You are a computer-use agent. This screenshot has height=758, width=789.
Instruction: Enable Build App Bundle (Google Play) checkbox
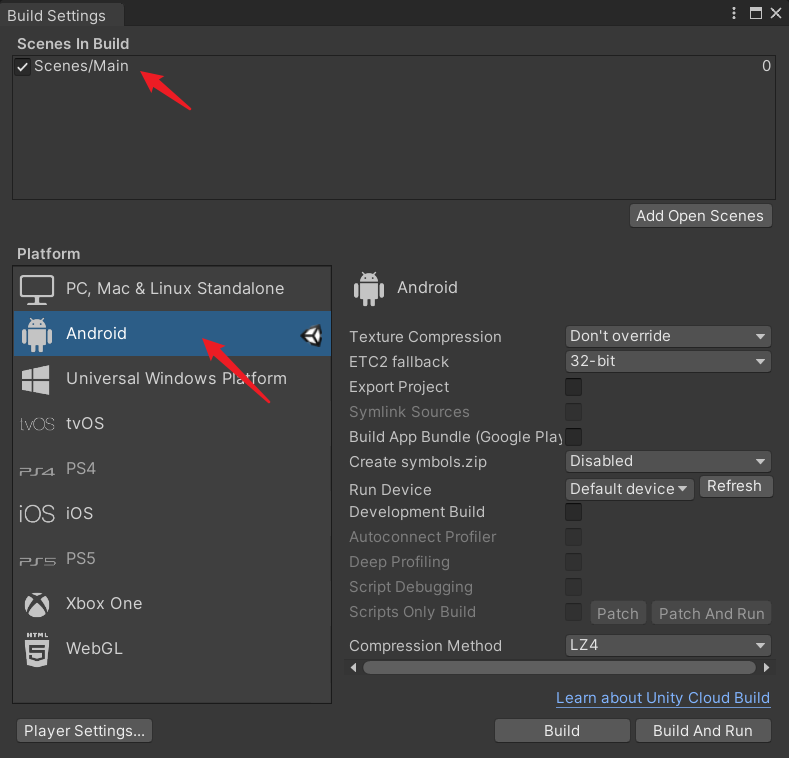coord(573,437)
